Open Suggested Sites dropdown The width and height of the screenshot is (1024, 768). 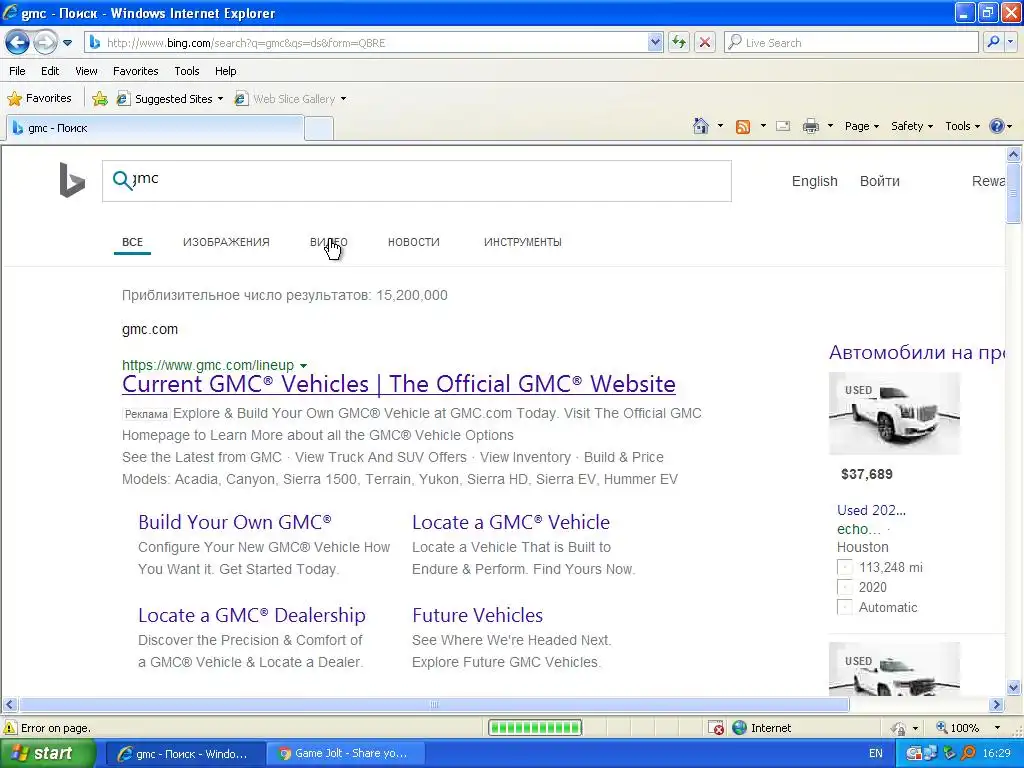click(x=169, y=99)
